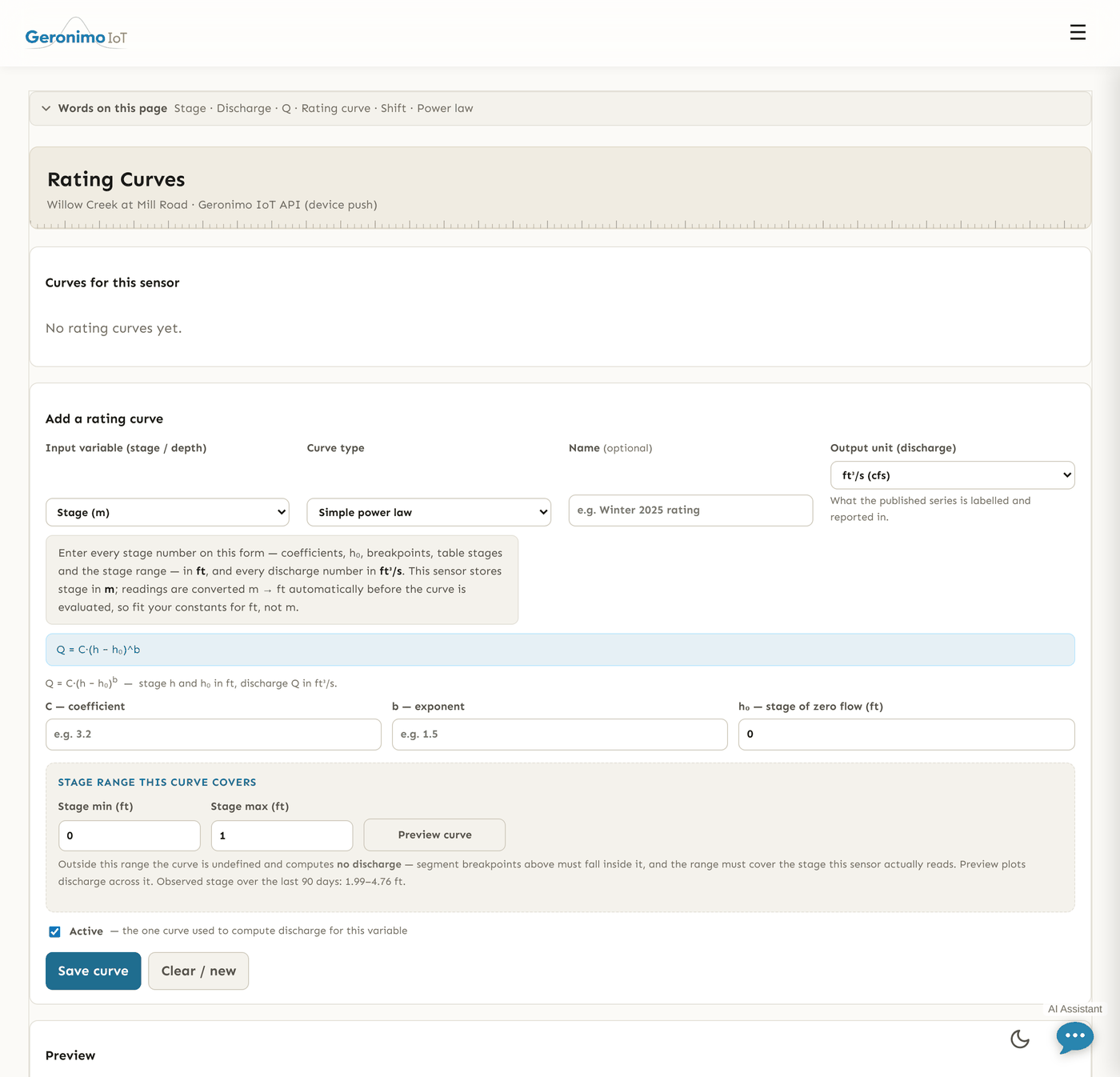1120x1077 pixels.
Task: Open the Curve type dropdown
Action: [x=429, y=512]
